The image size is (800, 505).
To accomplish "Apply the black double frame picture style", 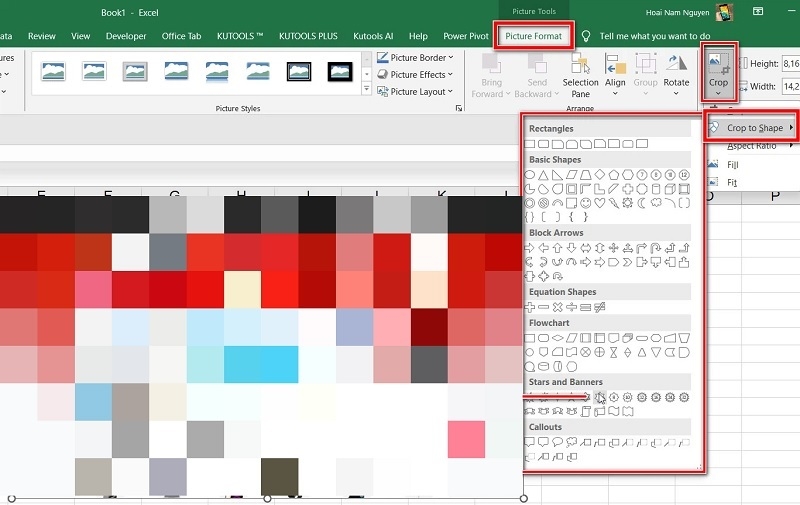I will point(299,71).
